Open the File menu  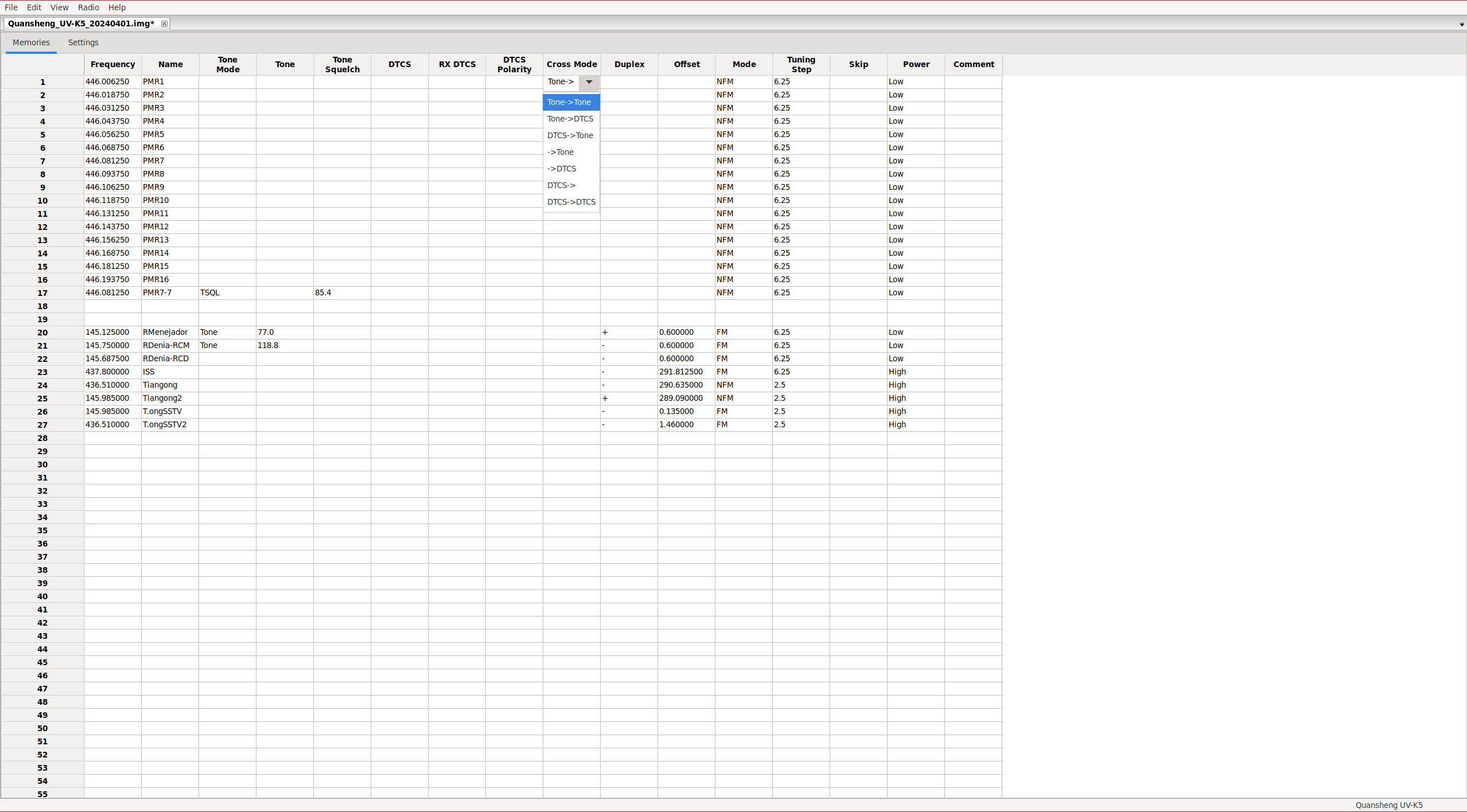(x=11, y=7)
